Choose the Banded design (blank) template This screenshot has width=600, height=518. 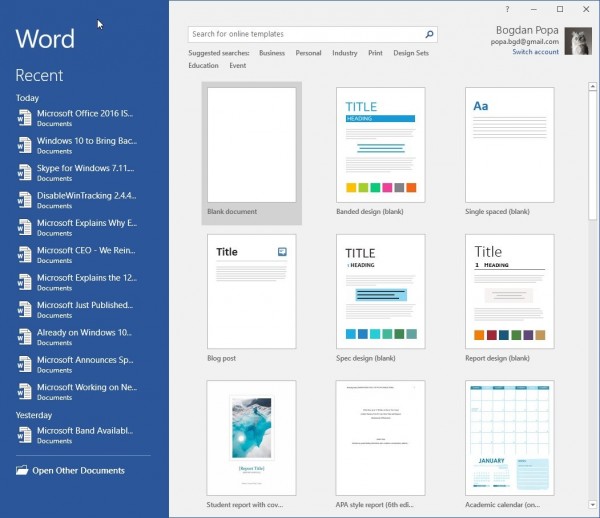(x=380, y=152)
